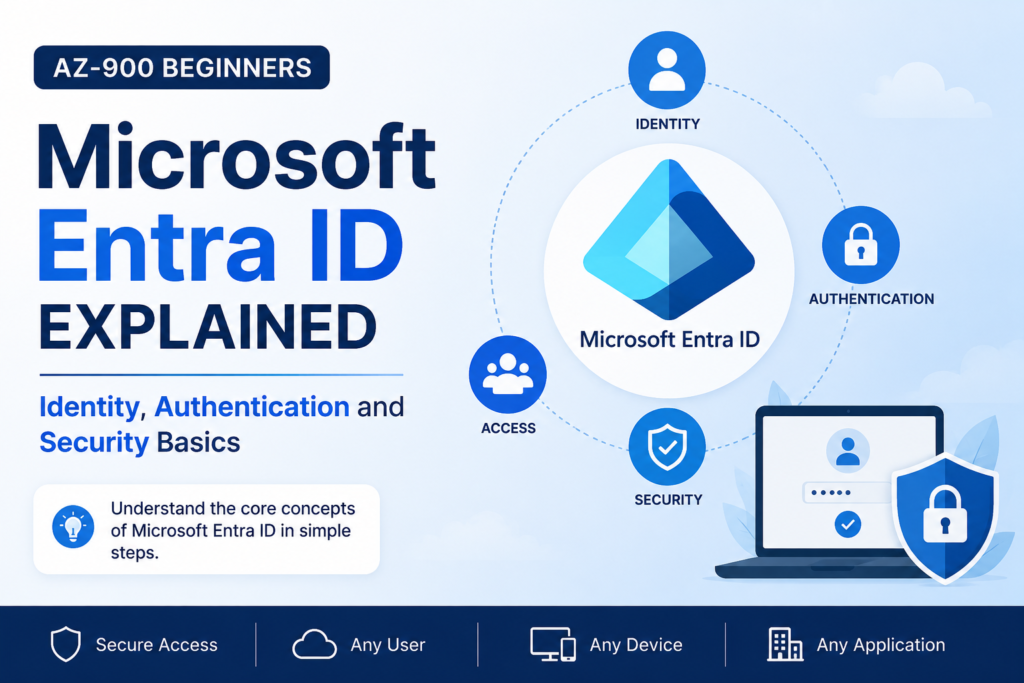Click the blue word 'Authentication' in subtitle
Image resolution: width=1024 pixels, height=683 pixels.
pos(251,407)
